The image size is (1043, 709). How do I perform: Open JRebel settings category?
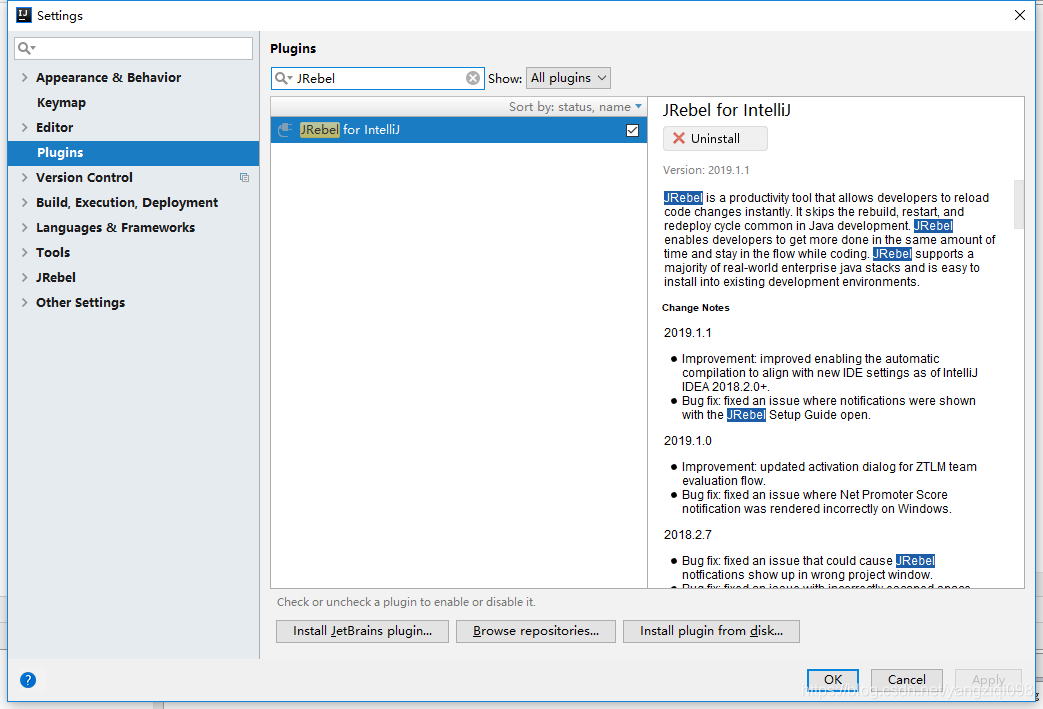click(56, 277)
